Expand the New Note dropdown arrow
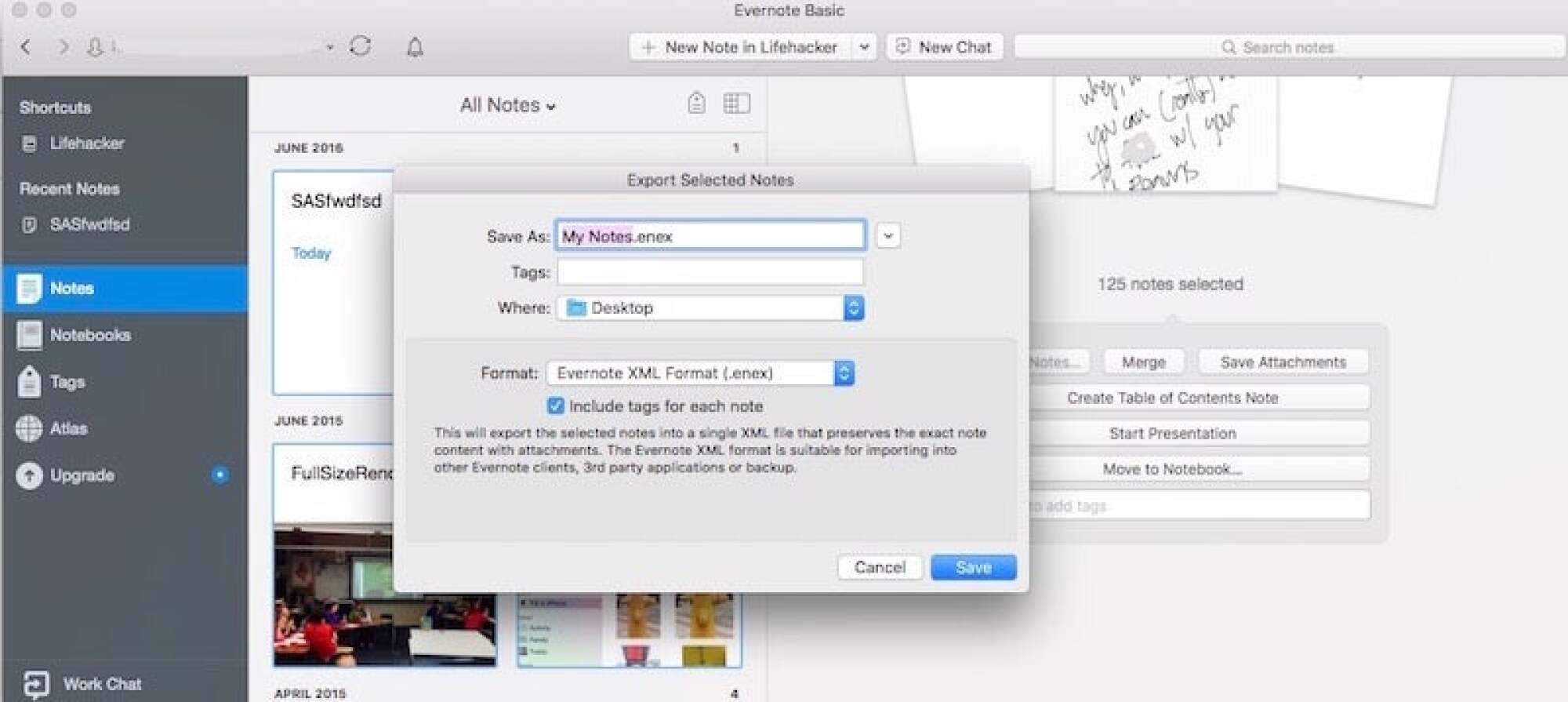The height and width of the screenshot is (702, 1568). (864, 47)
